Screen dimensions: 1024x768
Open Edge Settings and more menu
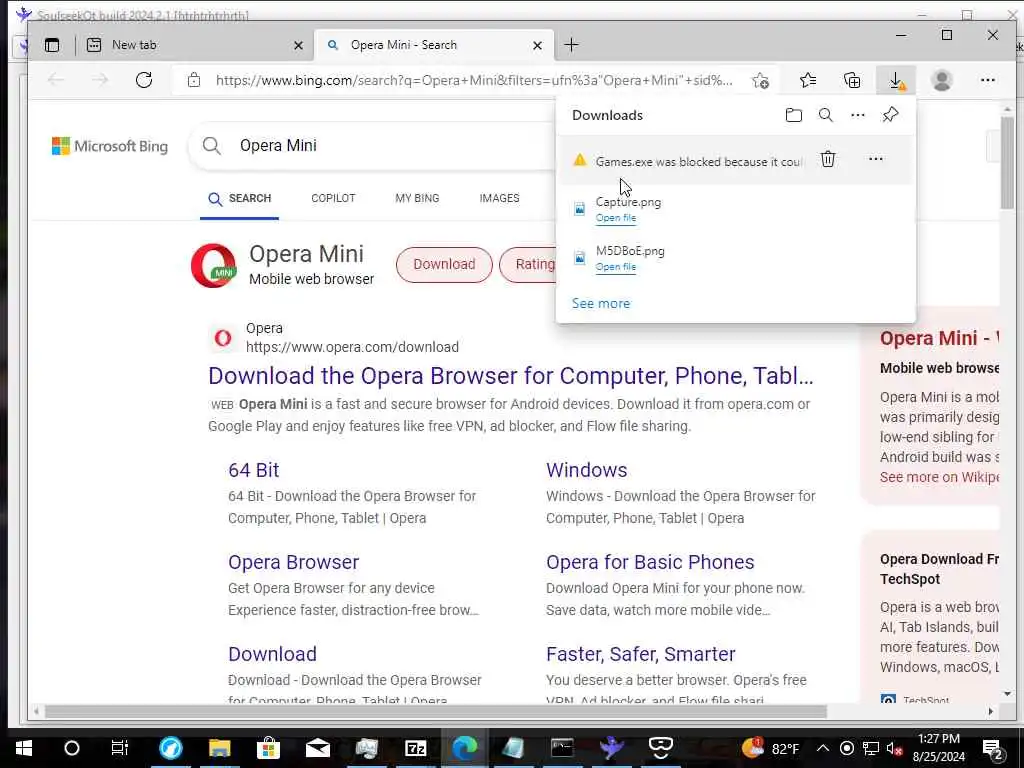[x=987, y=80]
